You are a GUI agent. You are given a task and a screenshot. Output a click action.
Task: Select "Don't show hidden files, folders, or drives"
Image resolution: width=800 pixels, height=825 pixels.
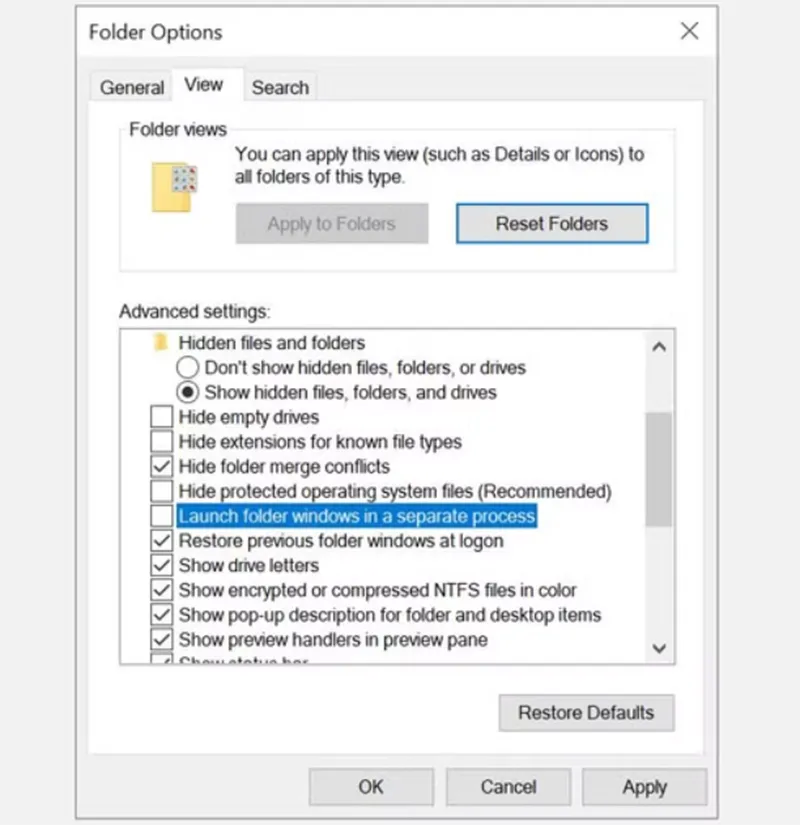tap(187, 368)
